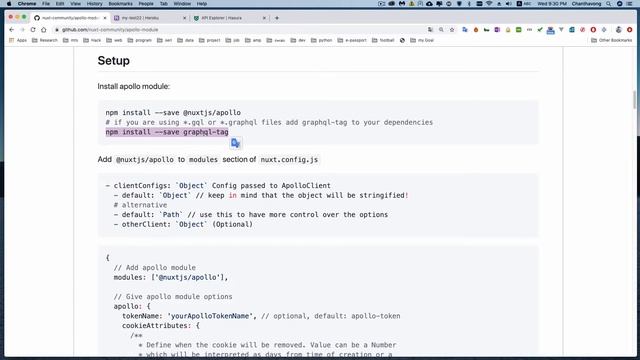The height and width of the screenshot is (360, 640).
Task: Open the Notification Center icon
Action: pyautogui.click(x=630, y=4)
